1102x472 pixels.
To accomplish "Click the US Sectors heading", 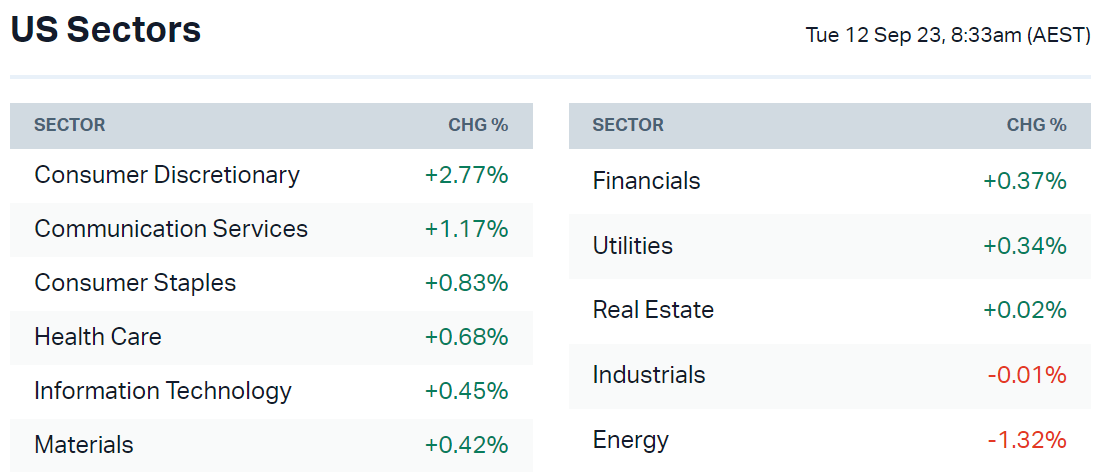I will [106, 30].
